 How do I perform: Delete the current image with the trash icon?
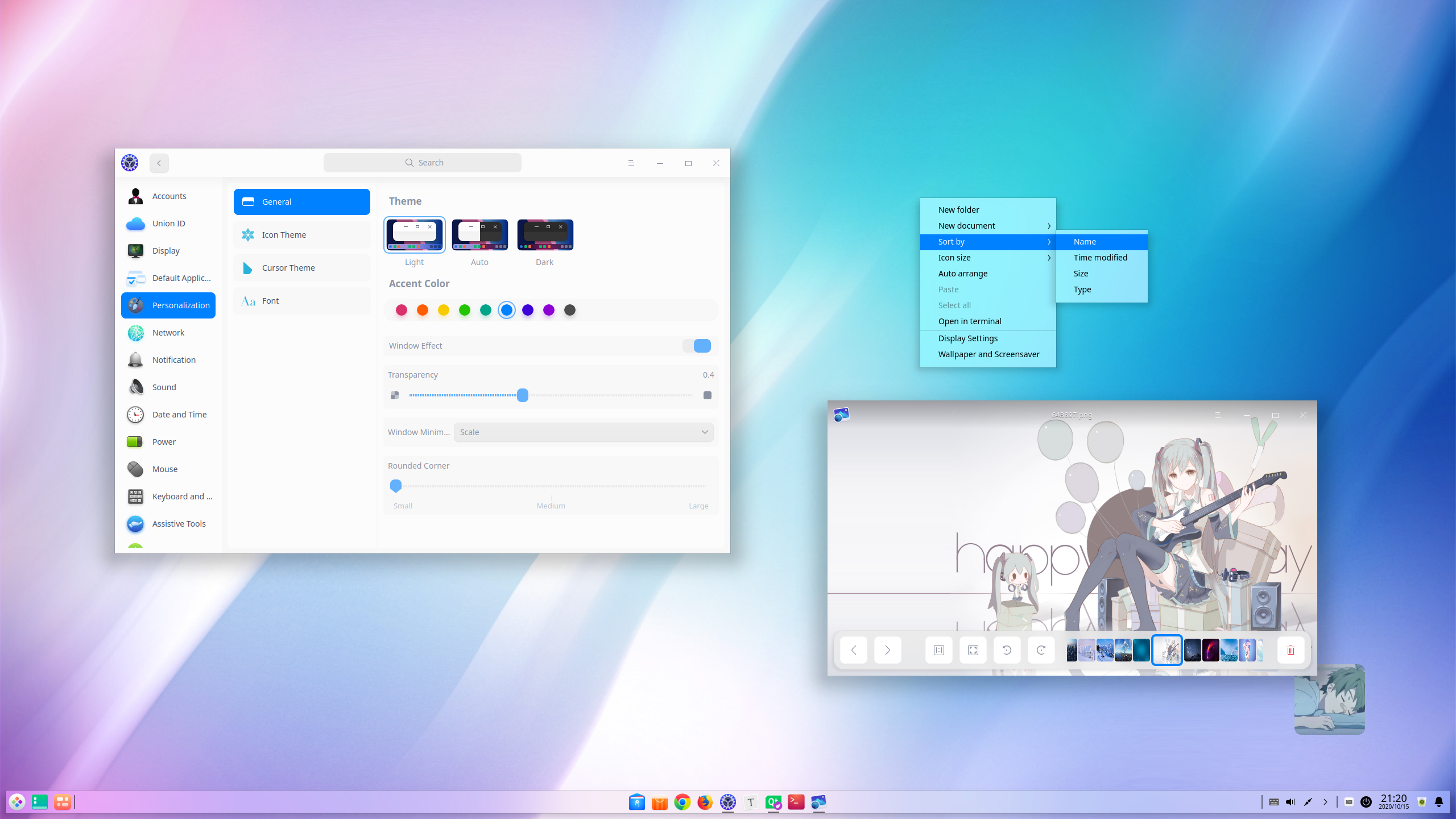tap(1290, 650)
